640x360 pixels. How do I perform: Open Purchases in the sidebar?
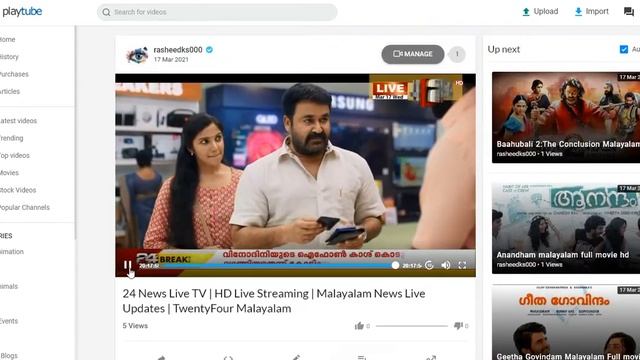(x=14, y=74)
